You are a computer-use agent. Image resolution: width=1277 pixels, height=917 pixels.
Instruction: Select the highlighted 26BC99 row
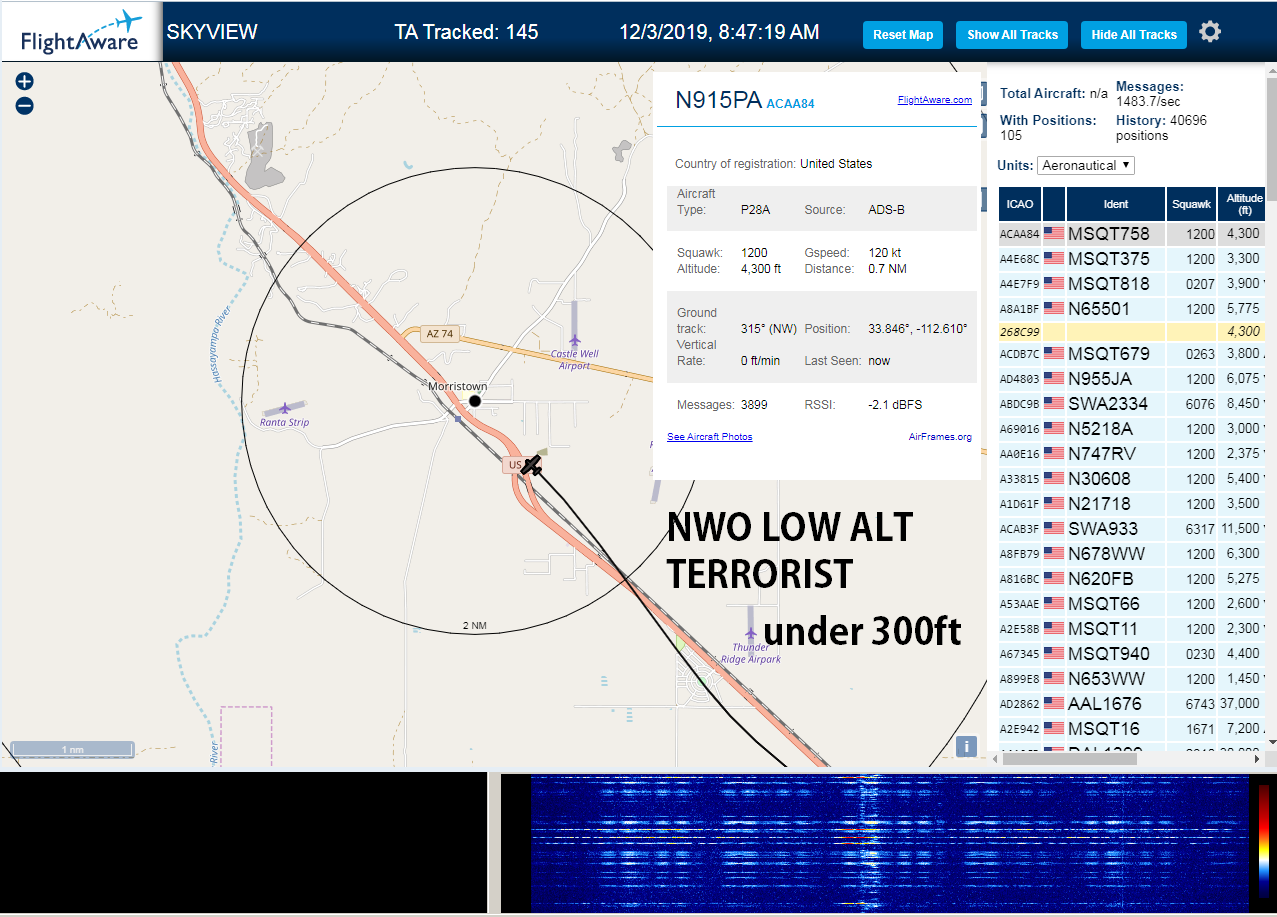click(1132, 332)
